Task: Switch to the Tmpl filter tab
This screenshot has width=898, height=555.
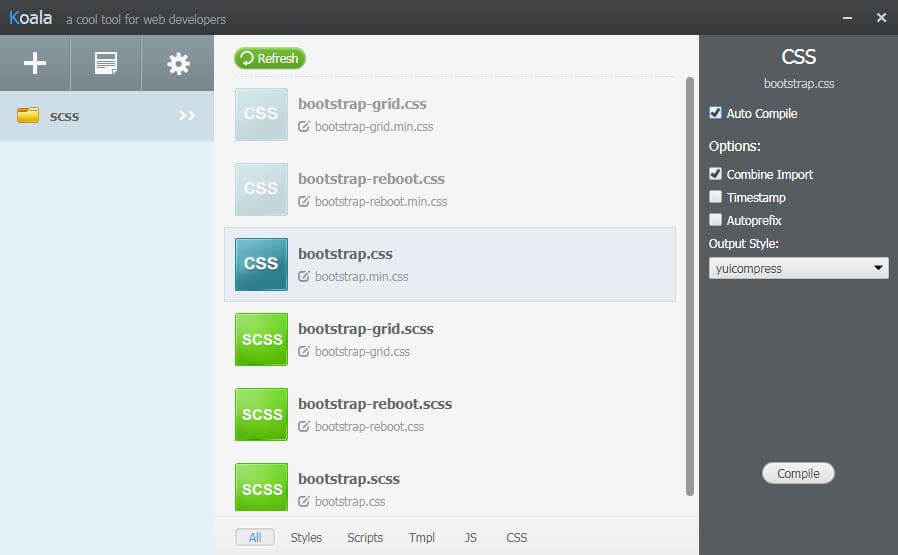Action: [422, 537]
